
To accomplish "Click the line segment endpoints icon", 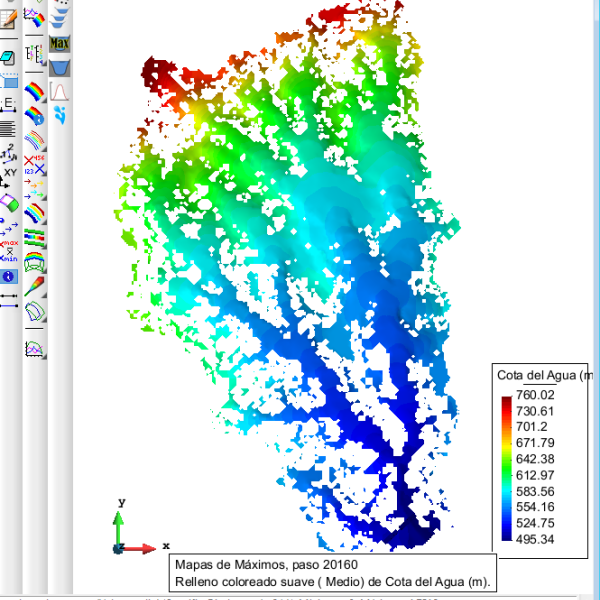I will click(x=9, y=300).
